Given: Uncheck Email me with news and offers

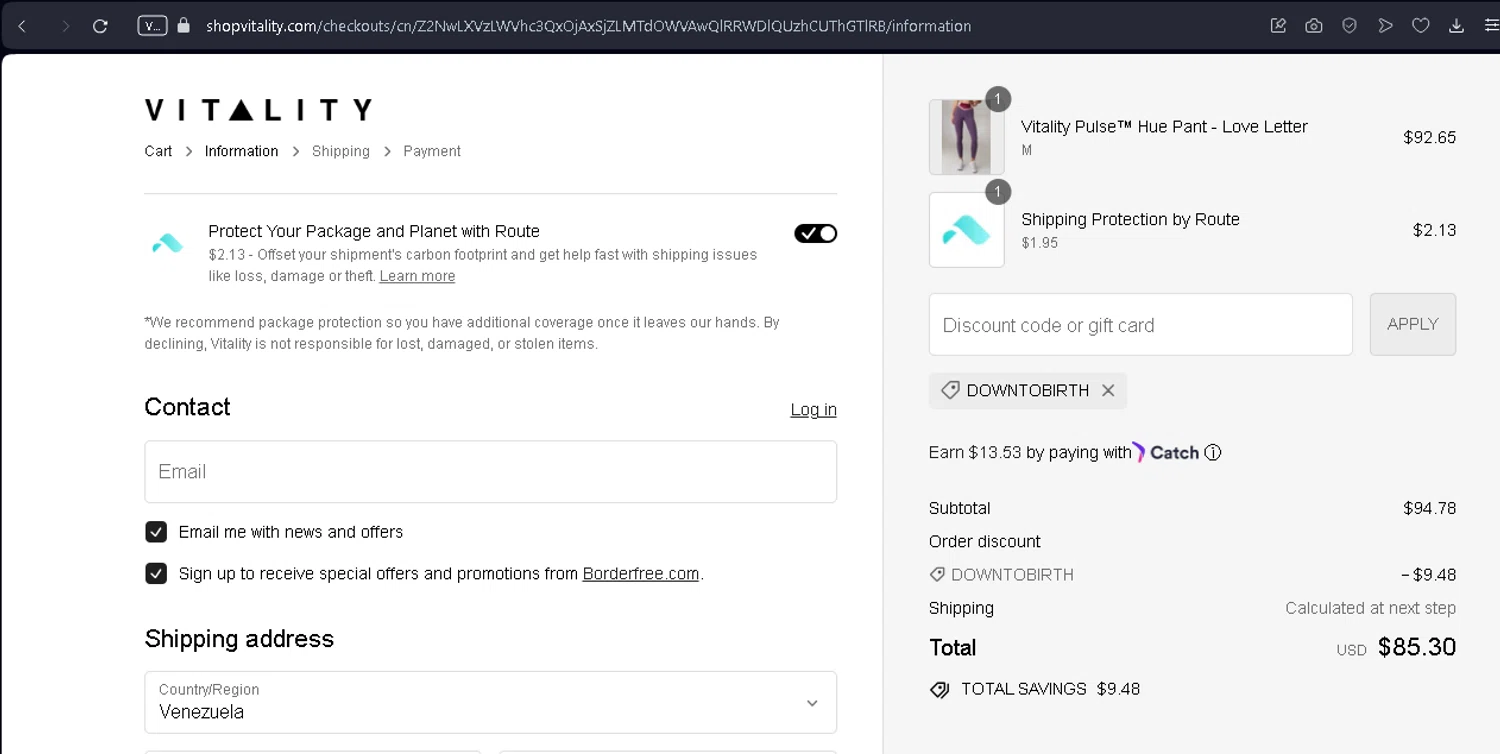Looking at the screenshot, I should tap(156, 532).
